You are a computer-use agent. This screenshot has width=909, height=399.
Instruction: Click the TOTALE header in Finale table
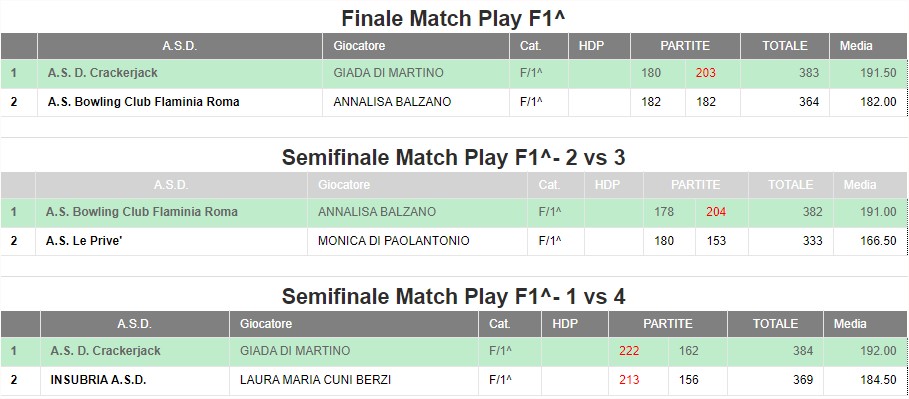click(x=784, y=46)
